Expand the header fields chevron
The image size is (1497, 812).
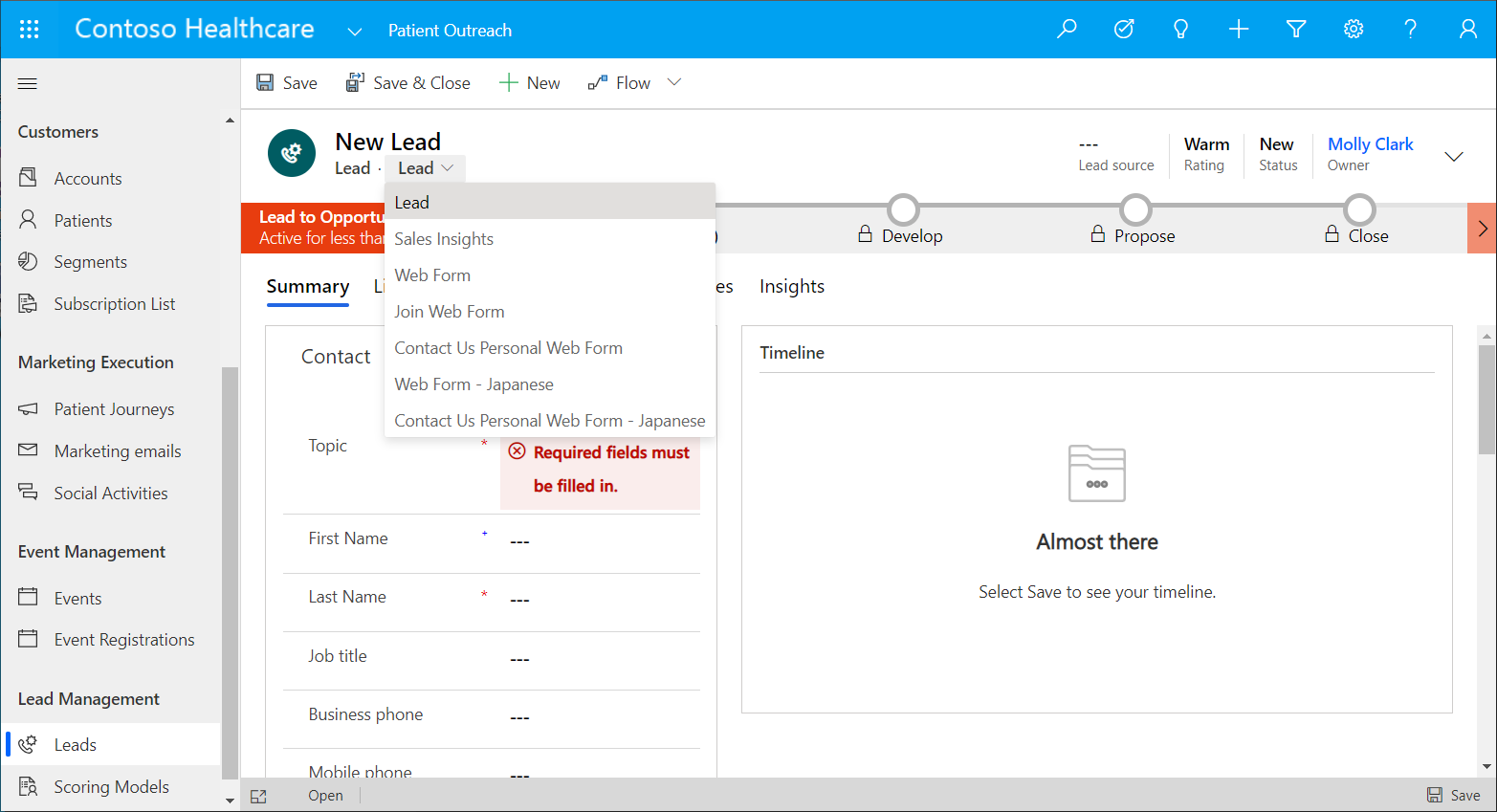(1454, 157)
